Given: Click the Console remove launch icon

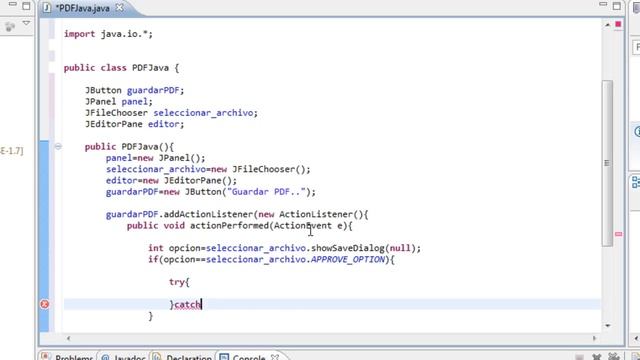Looking at the screenshot, I should [596, 357].
